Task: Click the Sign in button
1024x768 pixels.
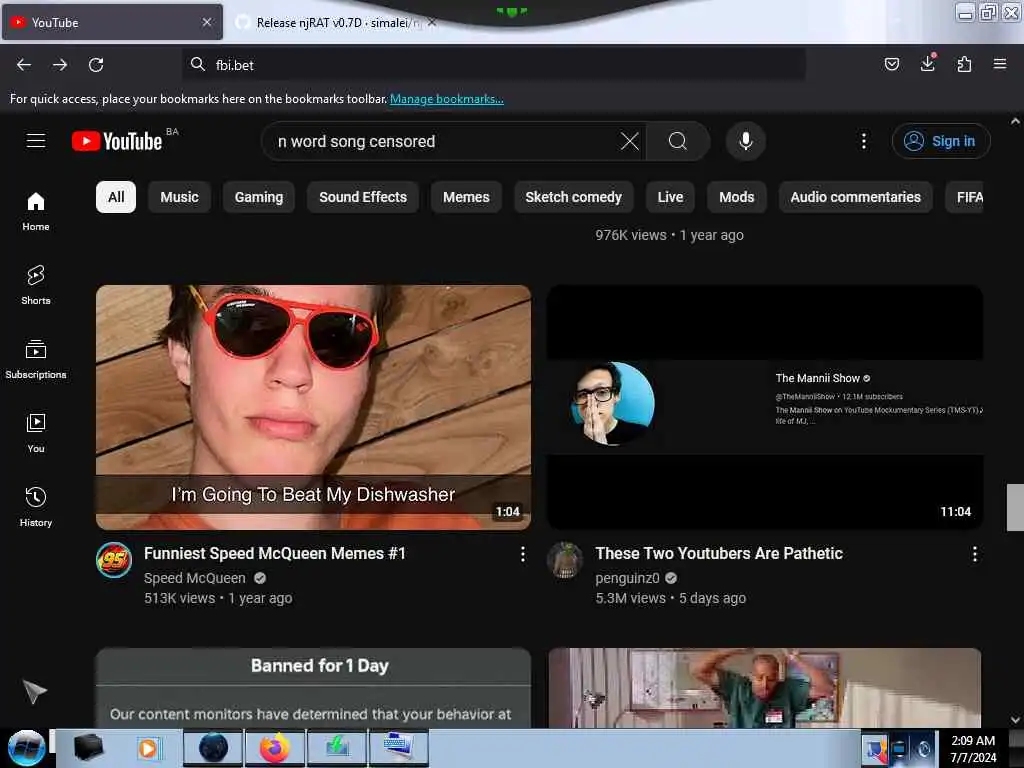Action: [x=940, y=141]
